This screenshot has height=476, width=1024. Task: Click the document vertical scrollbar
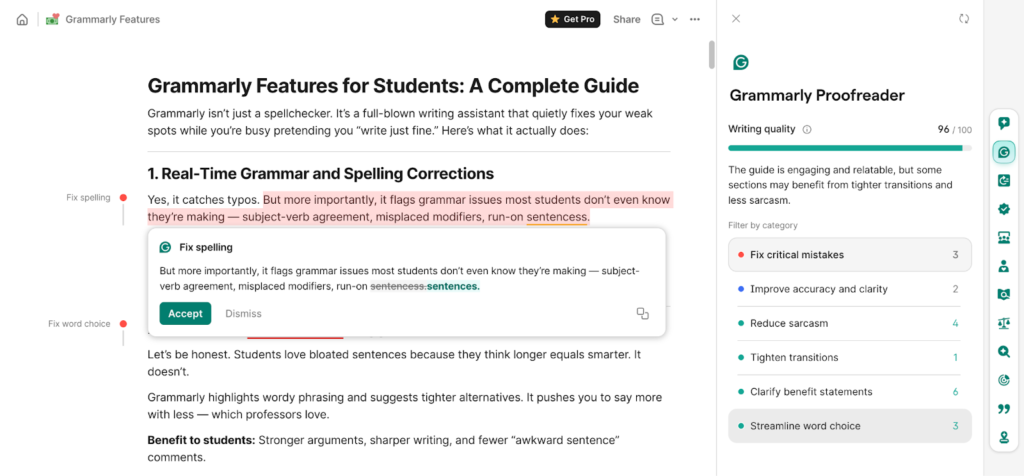pyautogui.click(x=712, y=55)
